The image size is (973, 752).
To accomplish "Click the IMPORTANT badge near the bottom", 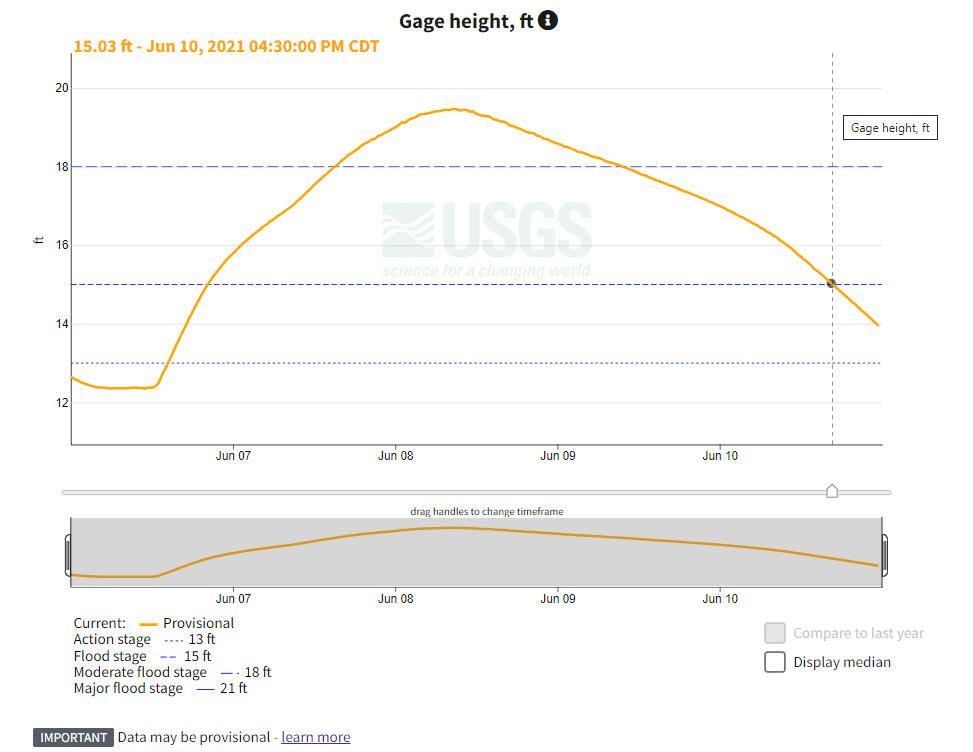I will 73,737.
